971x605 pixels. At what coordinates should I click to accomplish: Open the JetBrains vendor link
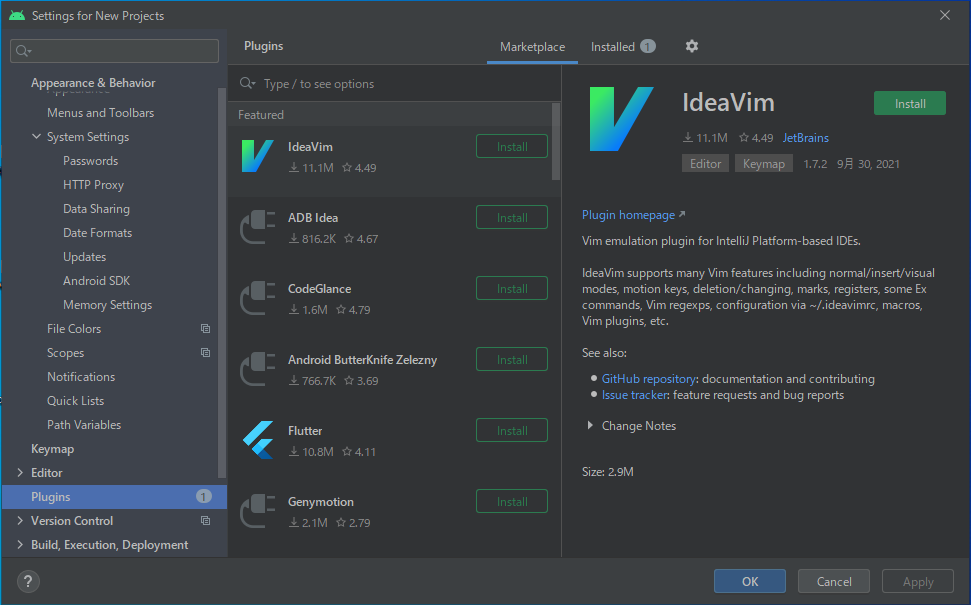(x=806, y=138)
